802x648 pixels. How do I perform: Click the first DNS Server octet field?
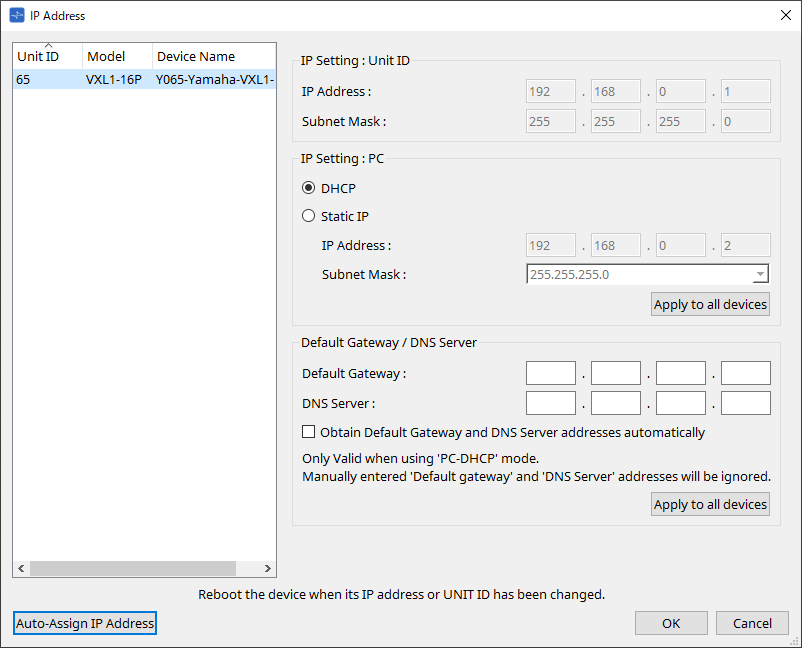[551, 403]
